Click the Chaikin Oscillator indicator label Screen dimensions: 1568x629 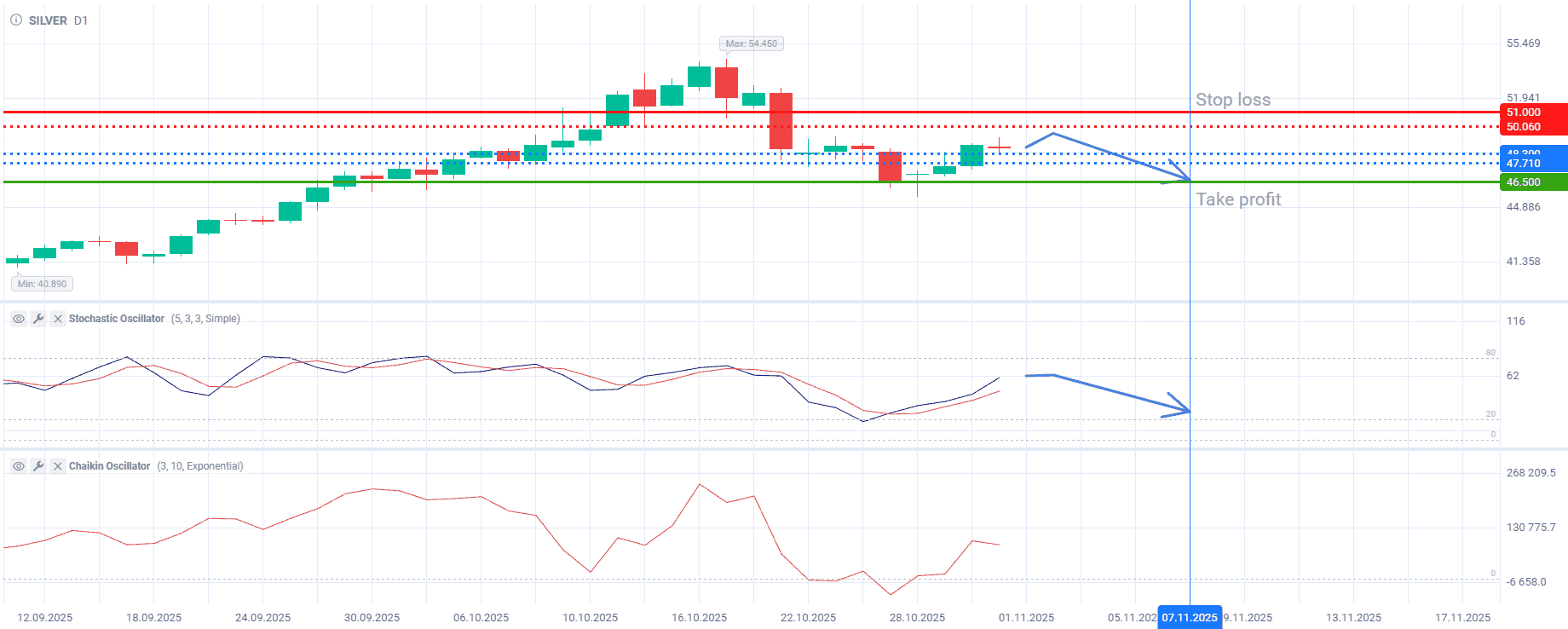(x=109, y=466)
